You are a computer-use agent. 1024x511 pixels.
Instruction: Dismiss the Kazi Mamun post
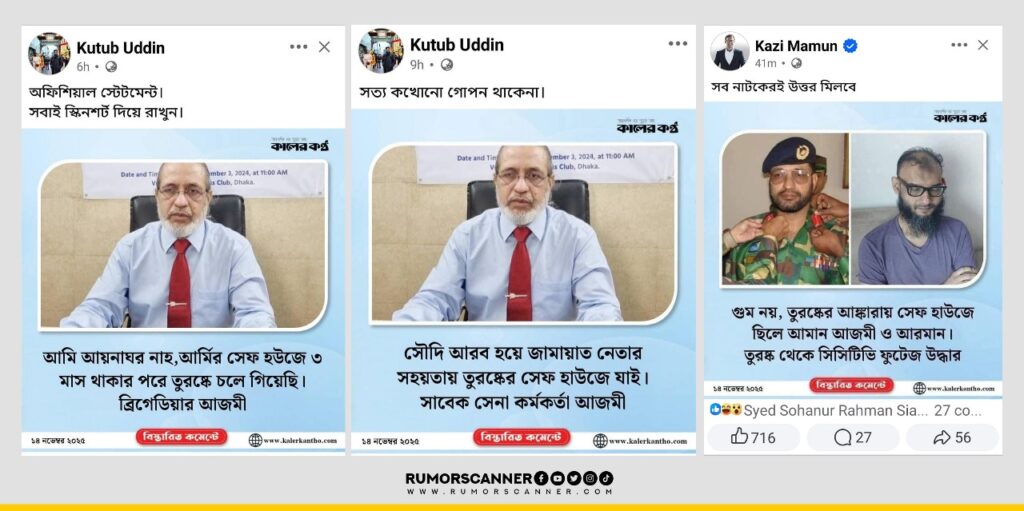tap(983, 45)
